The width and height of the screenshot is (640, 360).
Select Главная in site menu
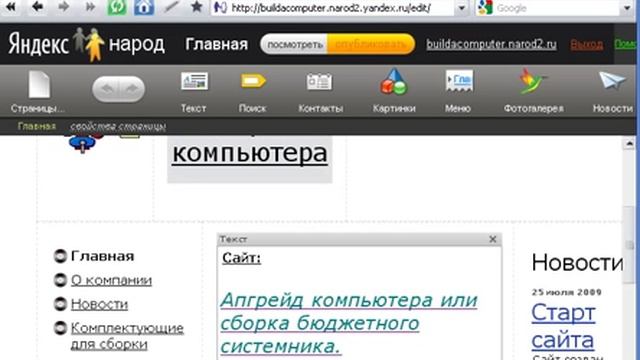point(102,256)
